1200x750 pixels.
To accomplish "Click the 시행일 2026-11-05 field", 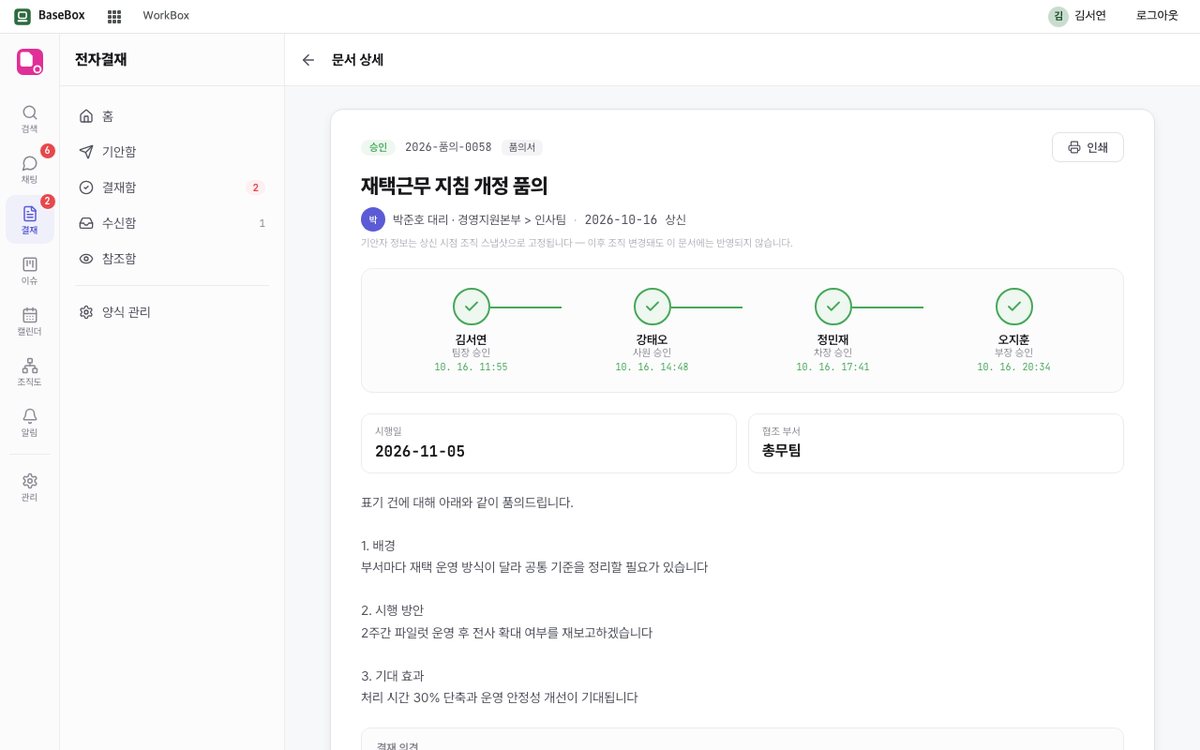I will (x=548, y=443).
